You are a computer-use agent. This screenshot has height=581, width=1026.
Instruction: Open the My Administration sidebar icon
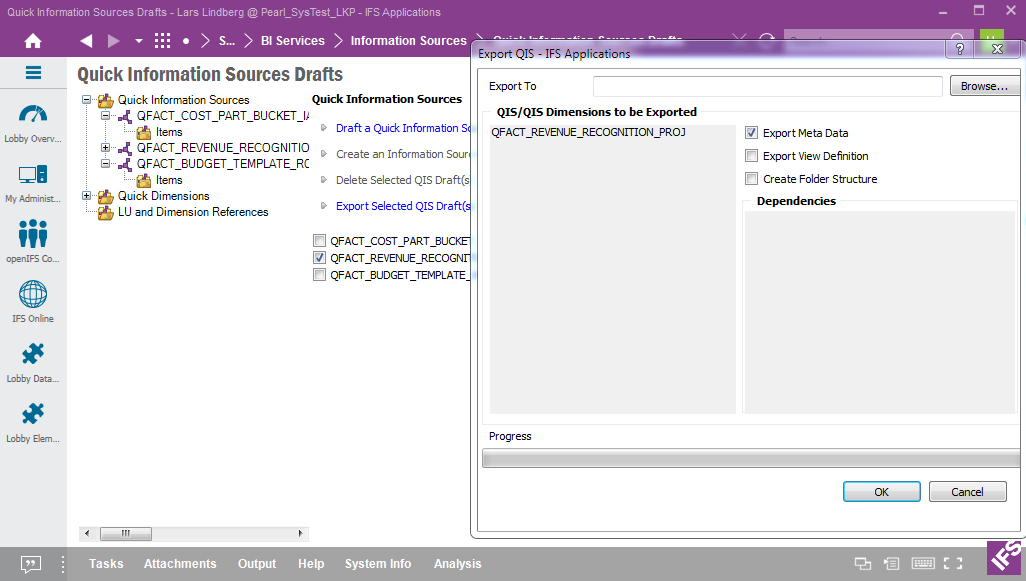pos(33,175)
